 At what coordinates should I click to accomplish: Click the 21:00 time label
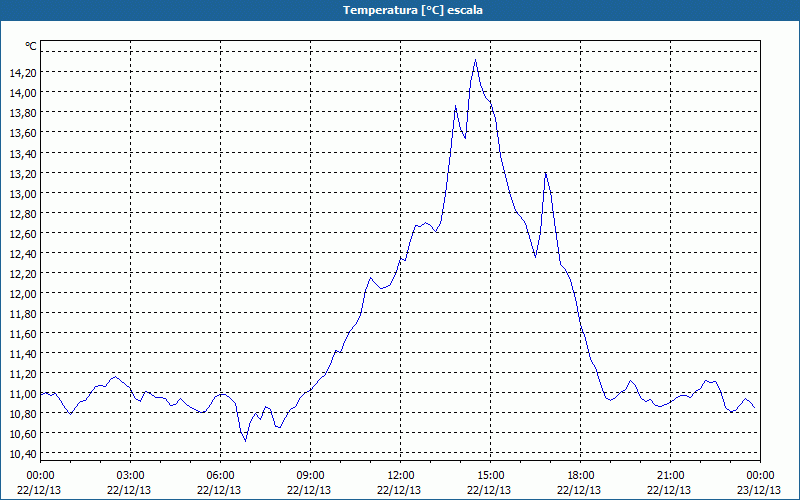coord(670,476)
